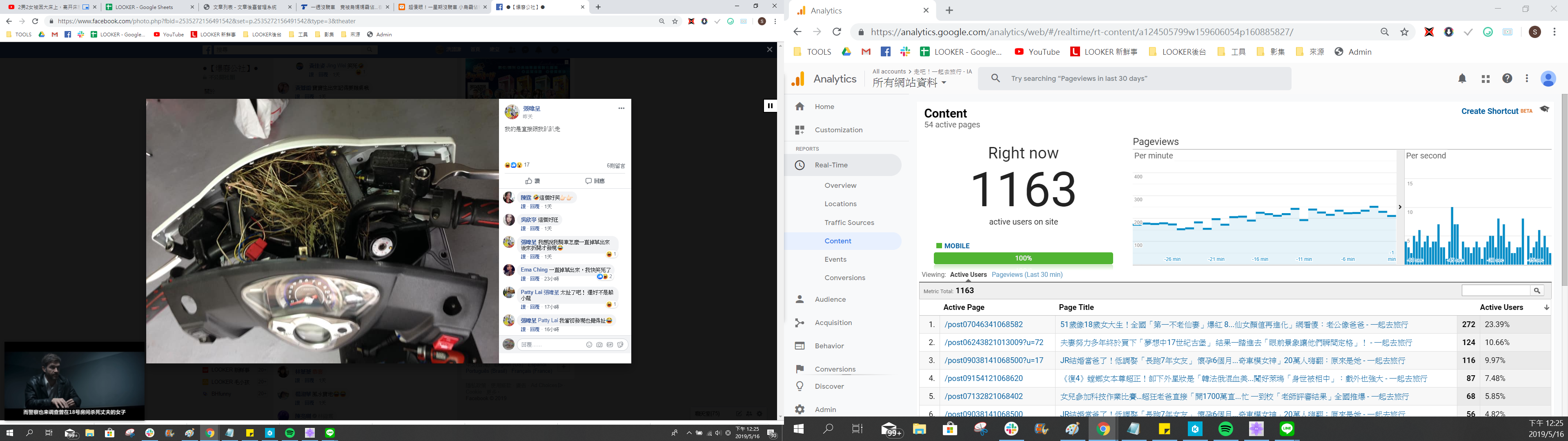The width and height of the screenshot is (1568, 441).
Task: Open the Google apps grid in Analytics
Action: (1485, 78)
